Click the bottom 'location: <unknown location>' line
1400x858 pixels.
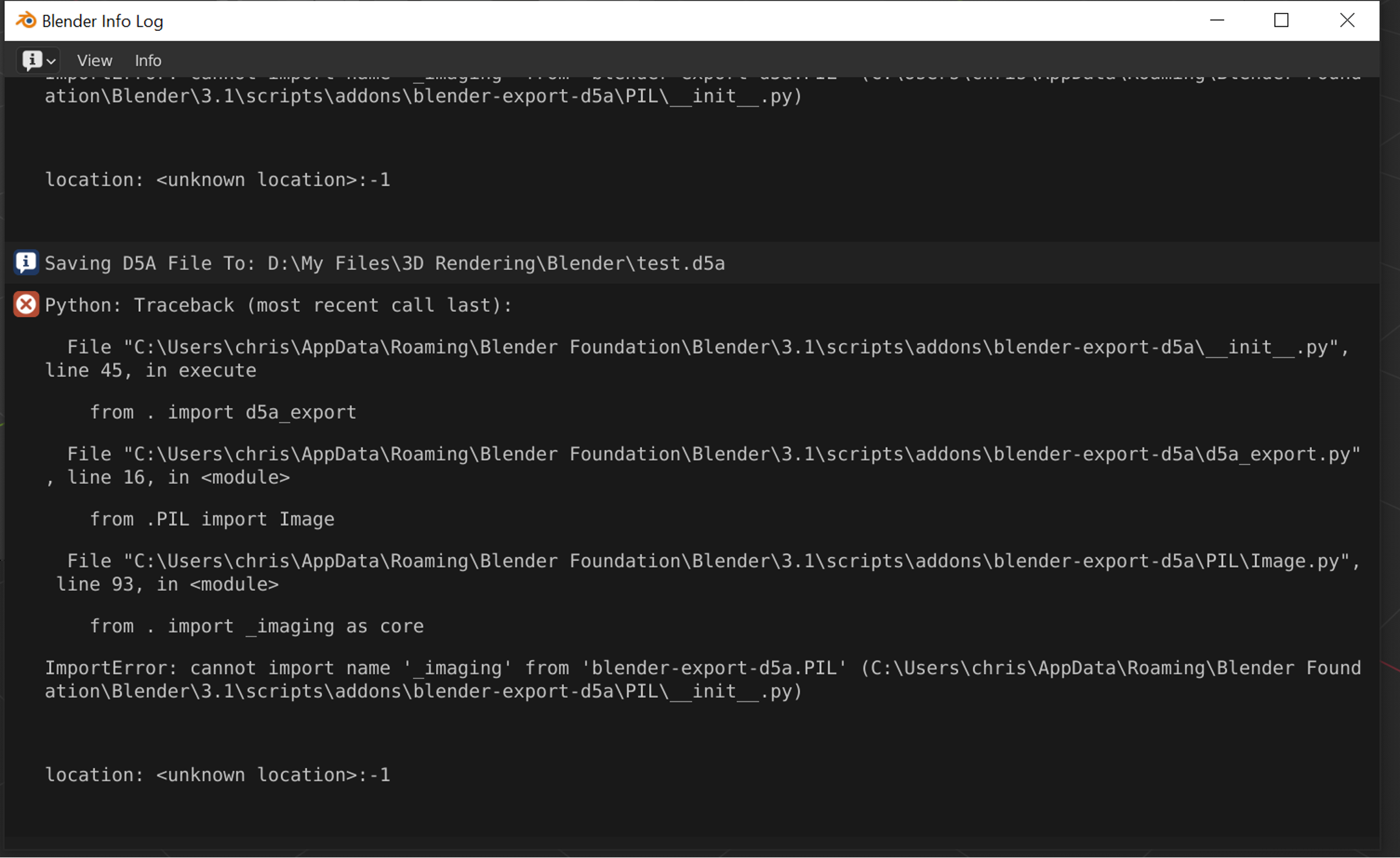point(217,775)
